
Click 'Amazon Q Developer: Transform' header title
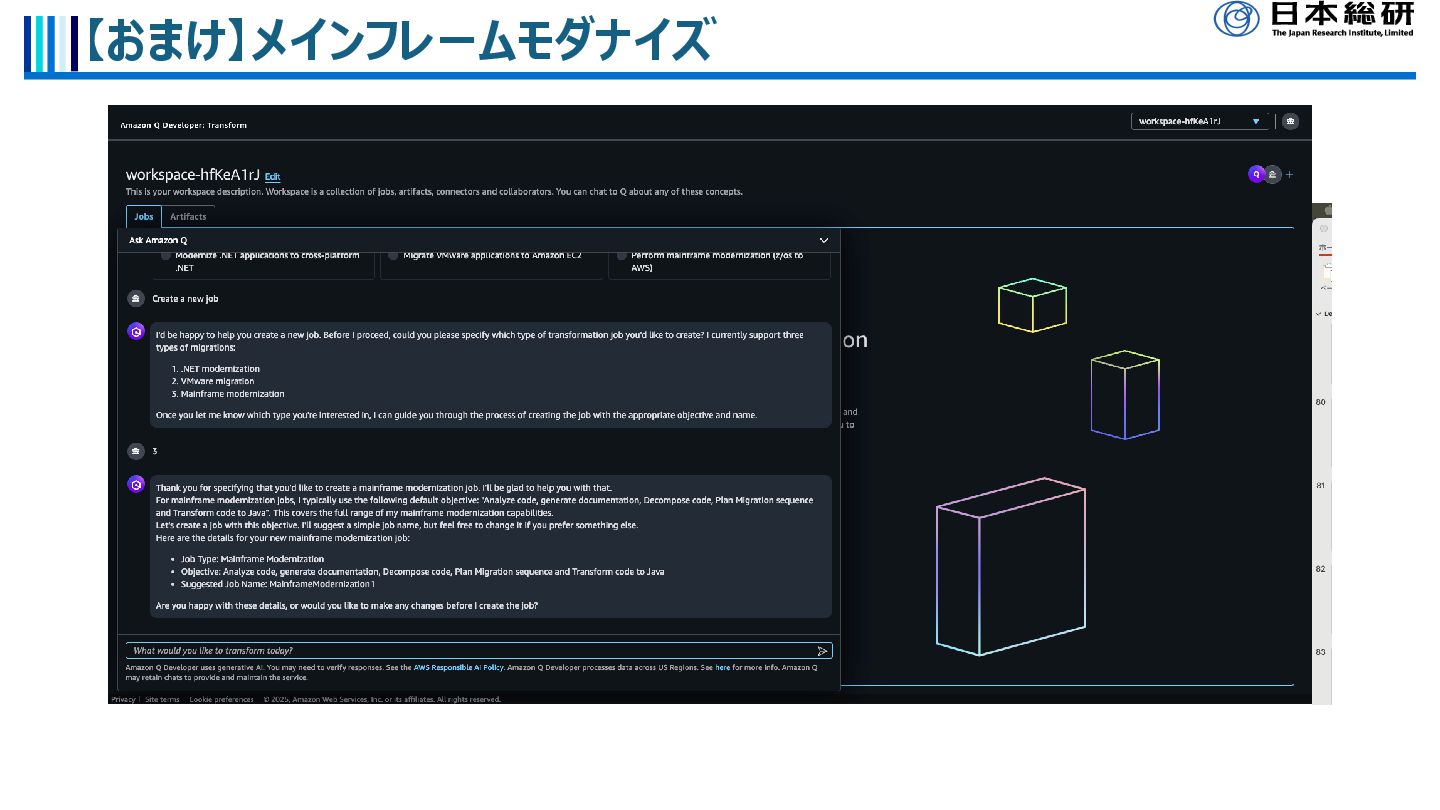pos(183,125)
